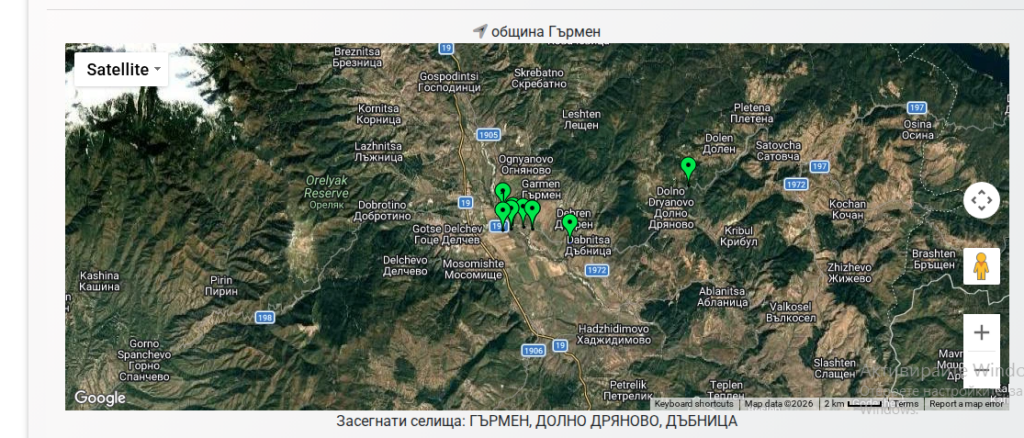Click the Orelyak Reserve label
Screen dimensions: 1024x438
(327, 191)
